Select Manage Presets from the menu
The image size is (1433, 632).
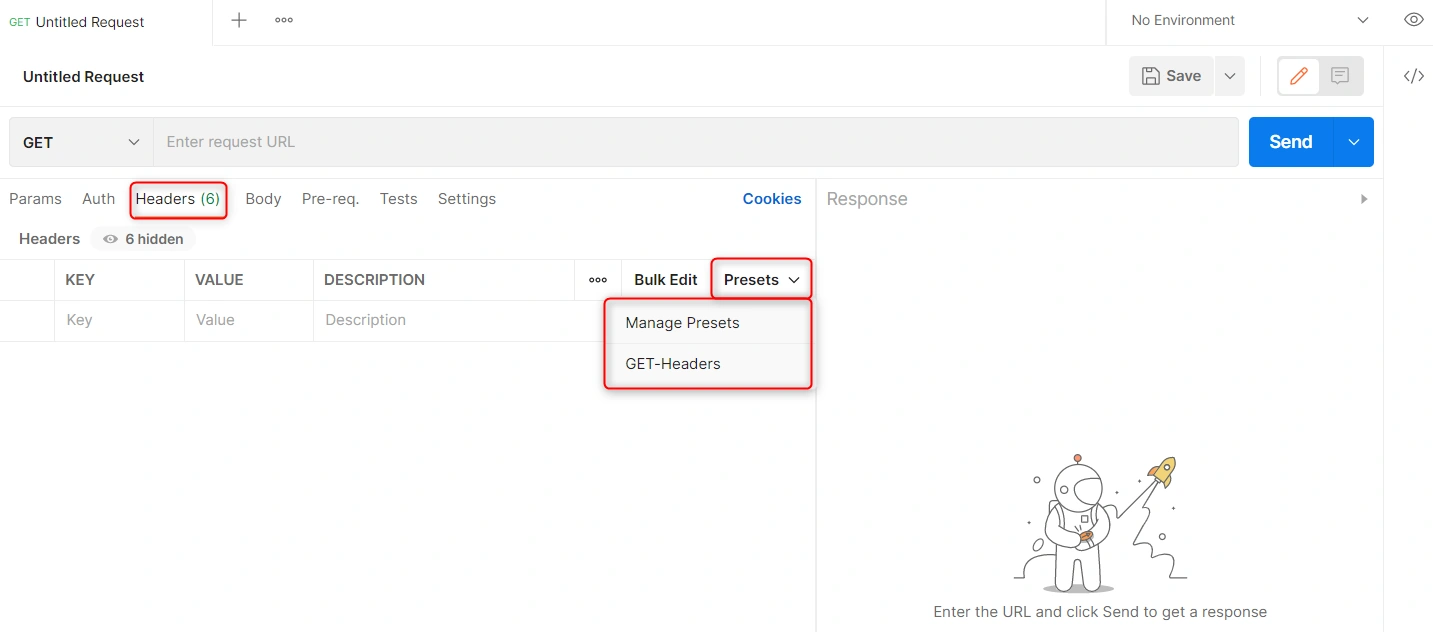click(x=708, y=323)
